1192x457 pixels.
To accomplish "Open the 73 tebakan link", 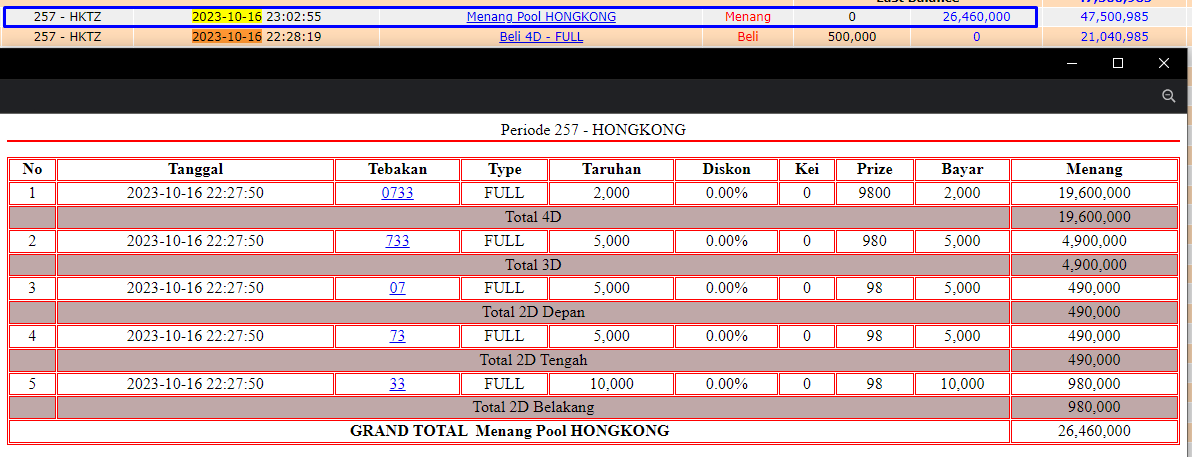I will click(x=398, y=336).
